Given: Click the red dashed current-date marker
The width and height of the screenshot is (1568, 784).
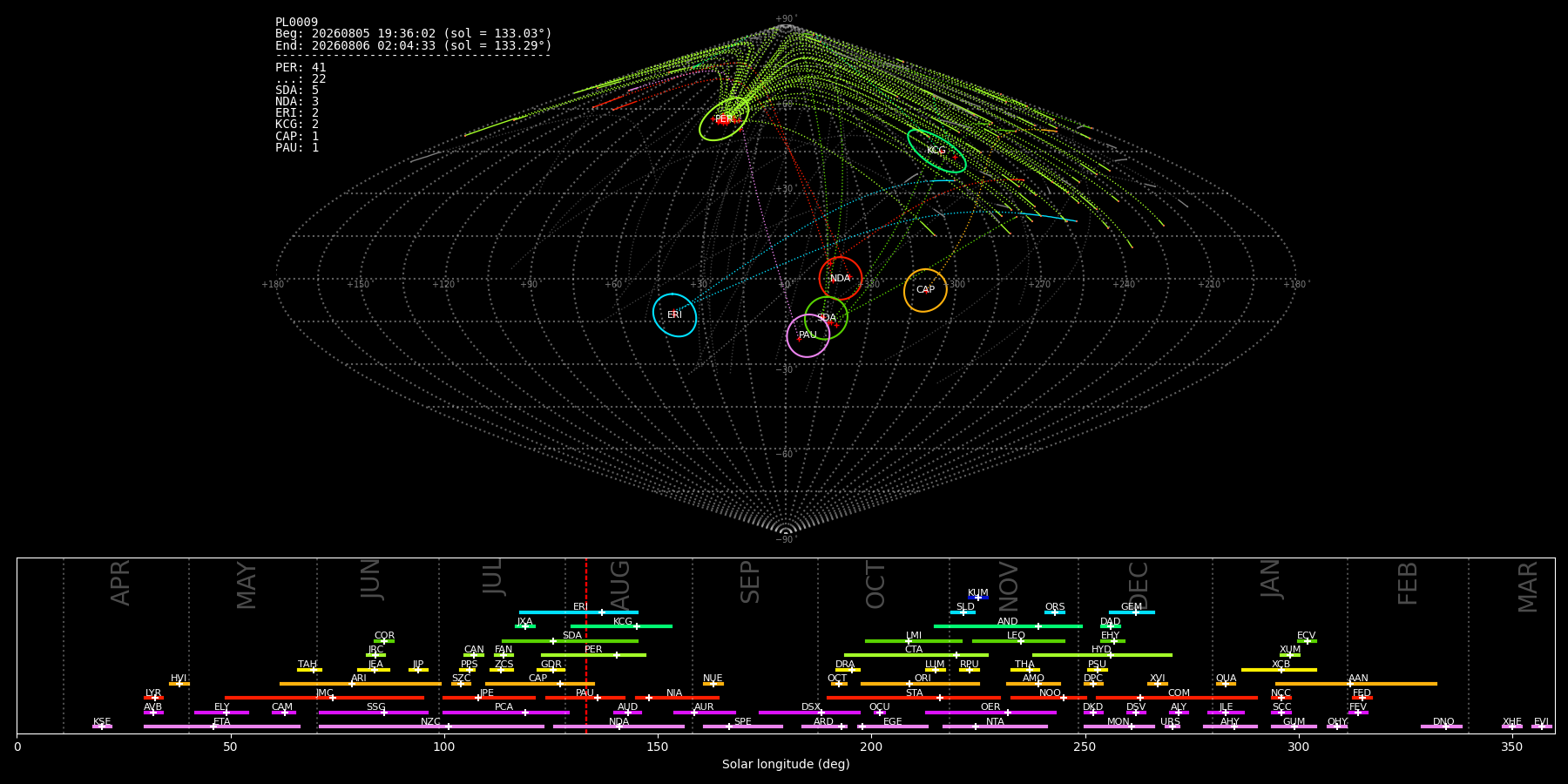Looking at the screenshot, I should pos(586,645).
